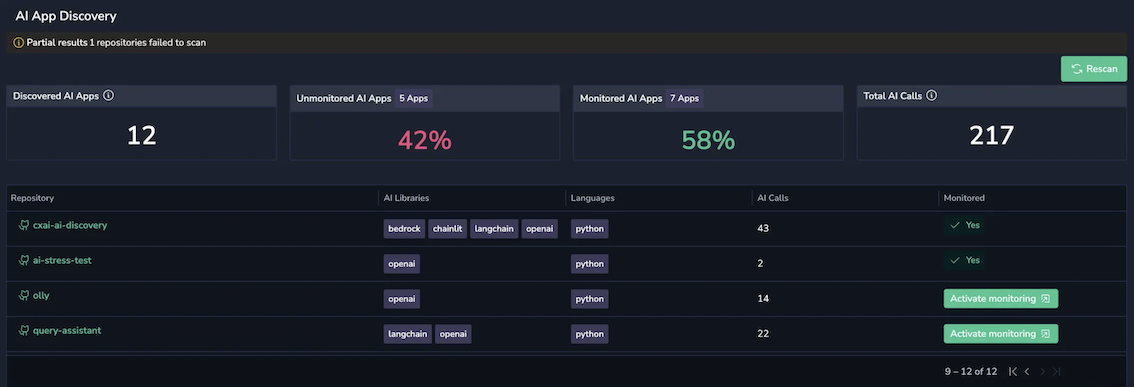The height and width of the screenshot is (387, 1134).
Task: Click the info icon beside Total AI Calls
Action: pos(932,95)
